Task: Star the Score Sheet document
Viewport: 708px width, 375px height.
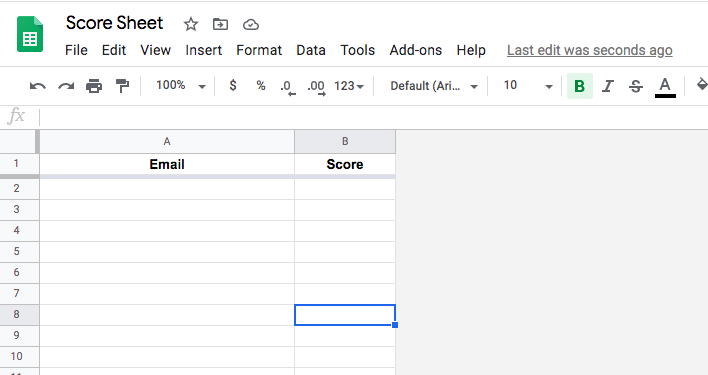Action: tap(191, 24)
